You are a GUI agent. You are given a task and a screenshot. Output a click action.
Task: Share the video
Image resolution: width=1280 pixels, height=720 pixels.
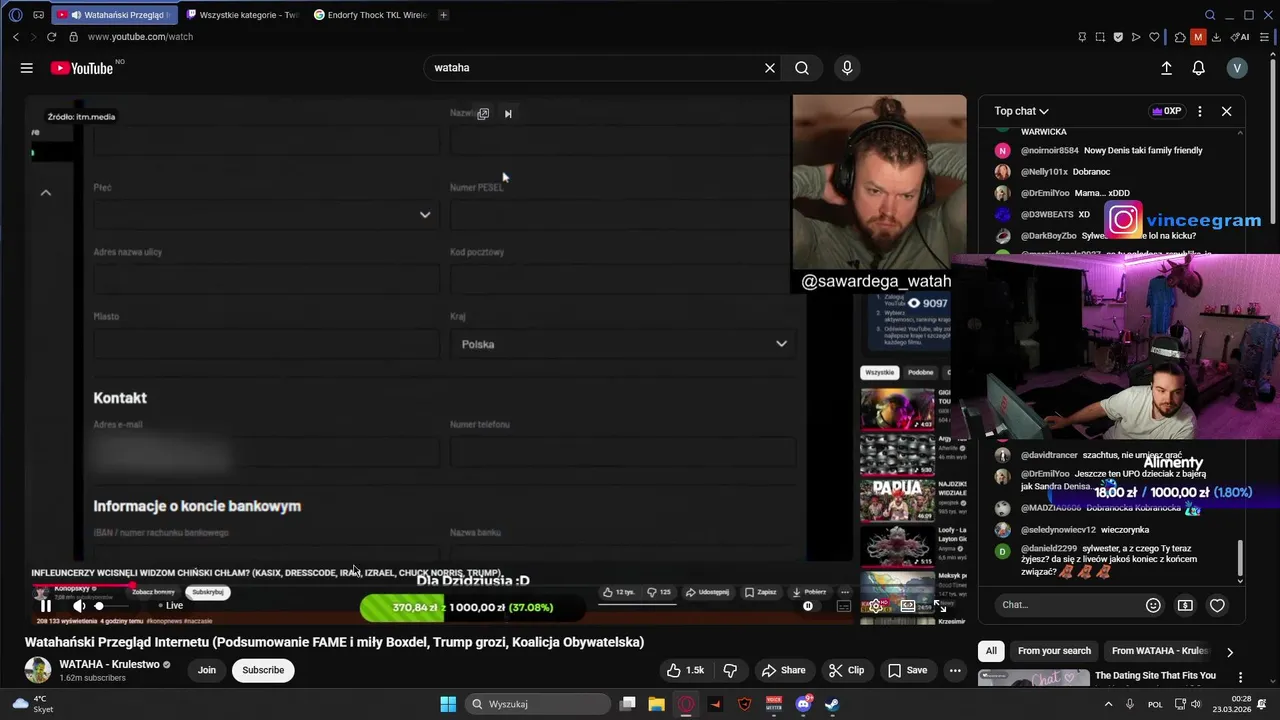783,670
